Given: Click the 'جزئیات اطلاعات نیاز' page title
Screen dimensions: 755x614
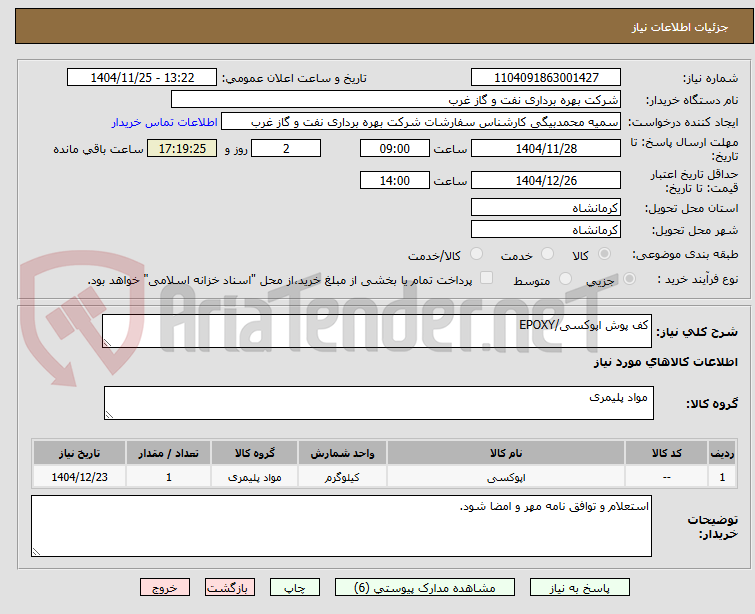Looking at the screenshot, I should (x=679, y=27).
